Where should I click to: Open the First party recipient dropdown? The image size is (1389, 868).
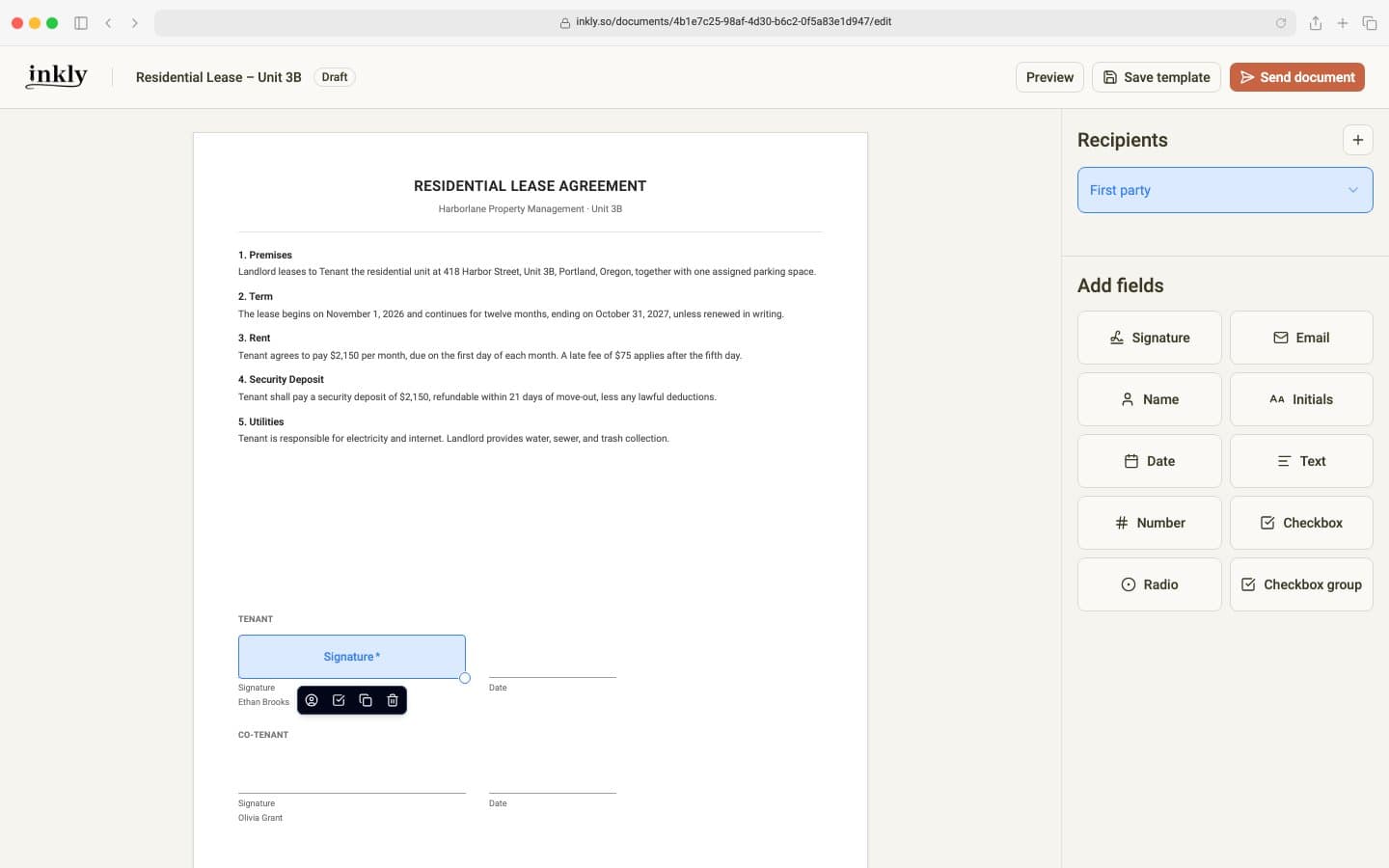[x=1225, y=190]
